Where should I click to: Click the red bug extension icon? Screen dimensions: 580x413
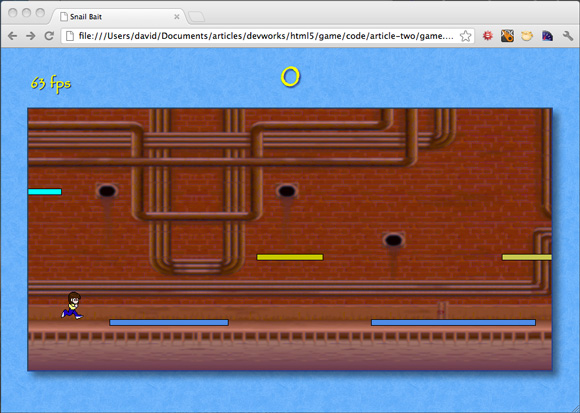(x=488, y=36)
